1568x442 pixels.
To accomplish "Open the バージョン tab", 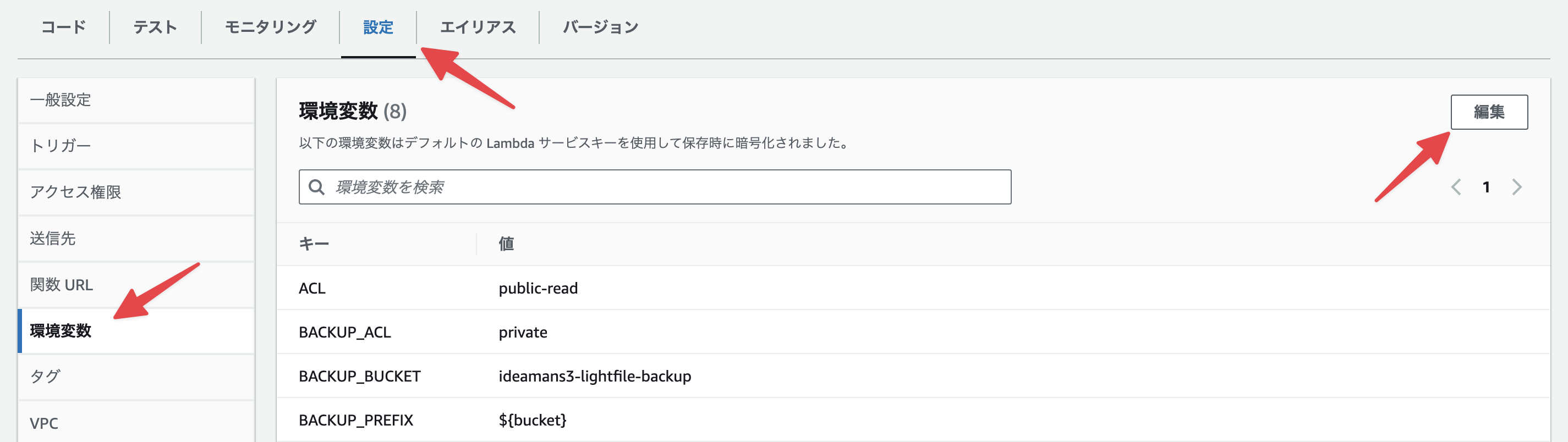I will [600, 27].
